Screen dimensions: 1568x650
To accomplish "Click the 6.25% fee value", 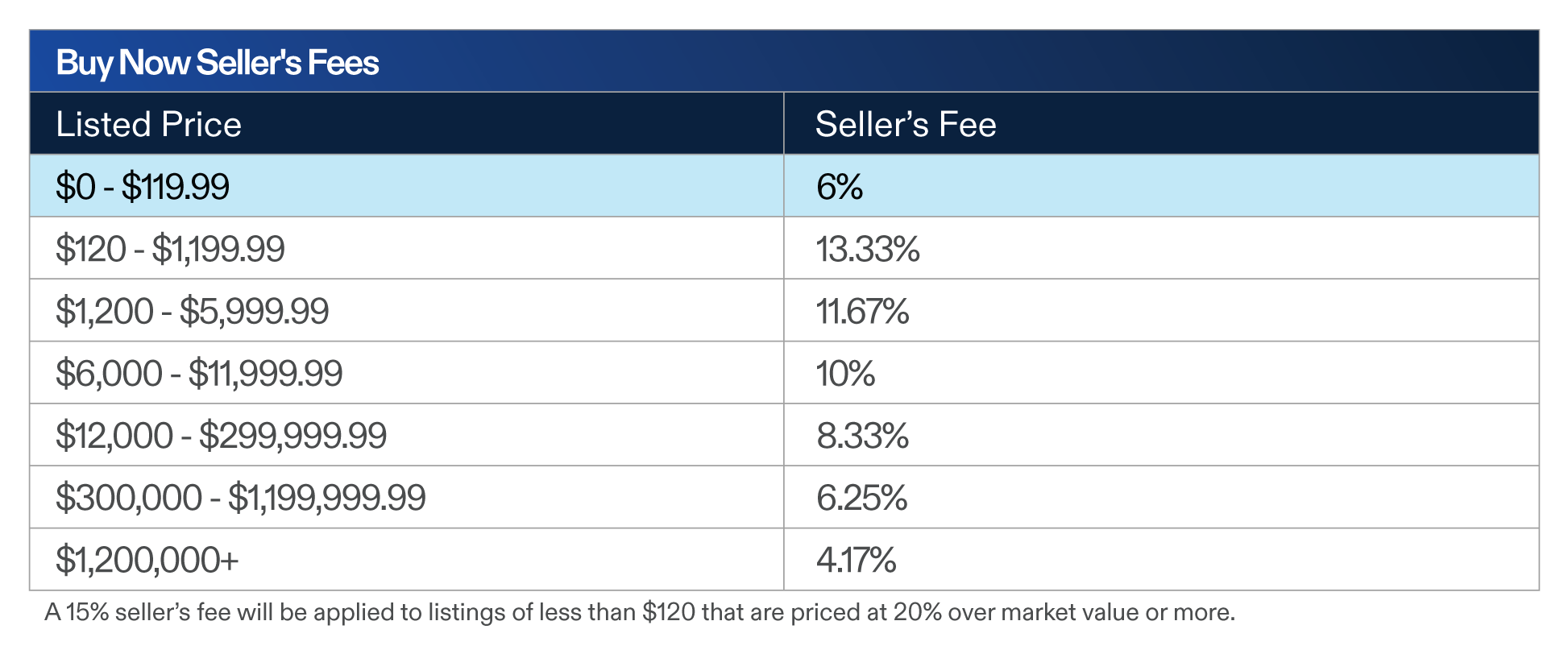I will [861, 498].
